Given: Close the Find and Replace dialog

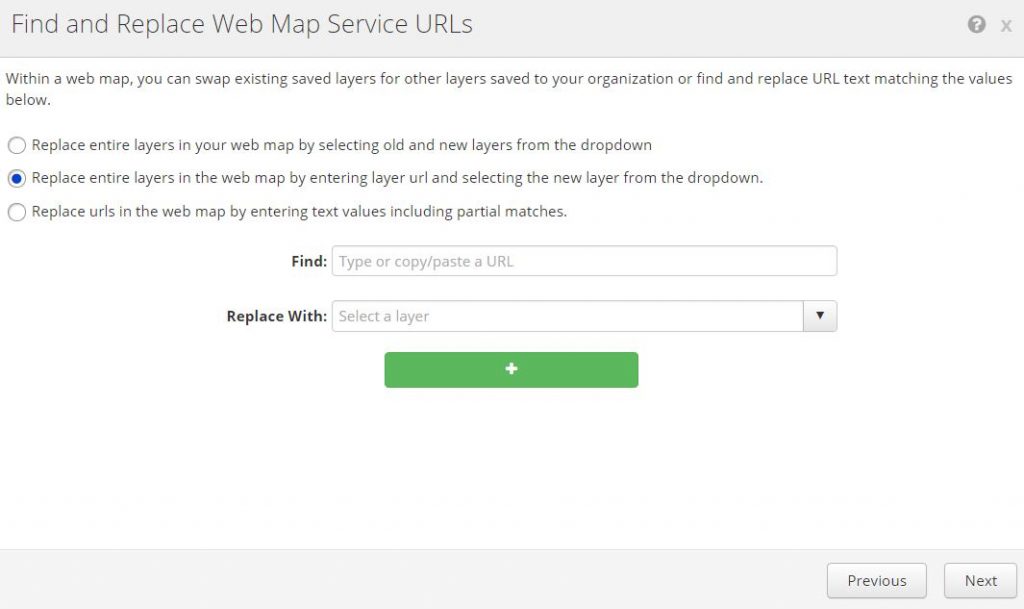Looking at the screenshot, I should tap(1006, 26).
